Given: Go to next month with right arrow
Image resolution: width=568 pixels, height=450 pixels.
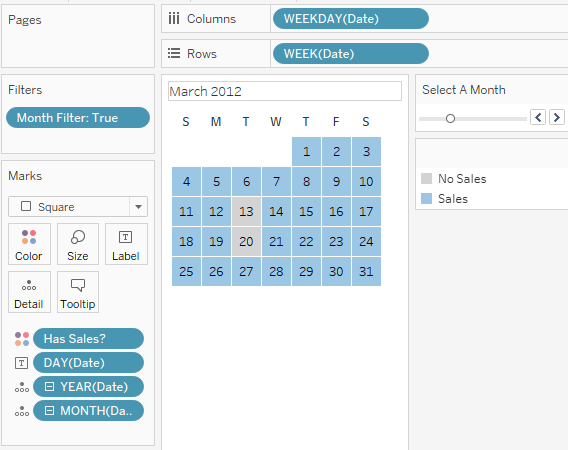Looking at the screenshot, I should [557, 117].
